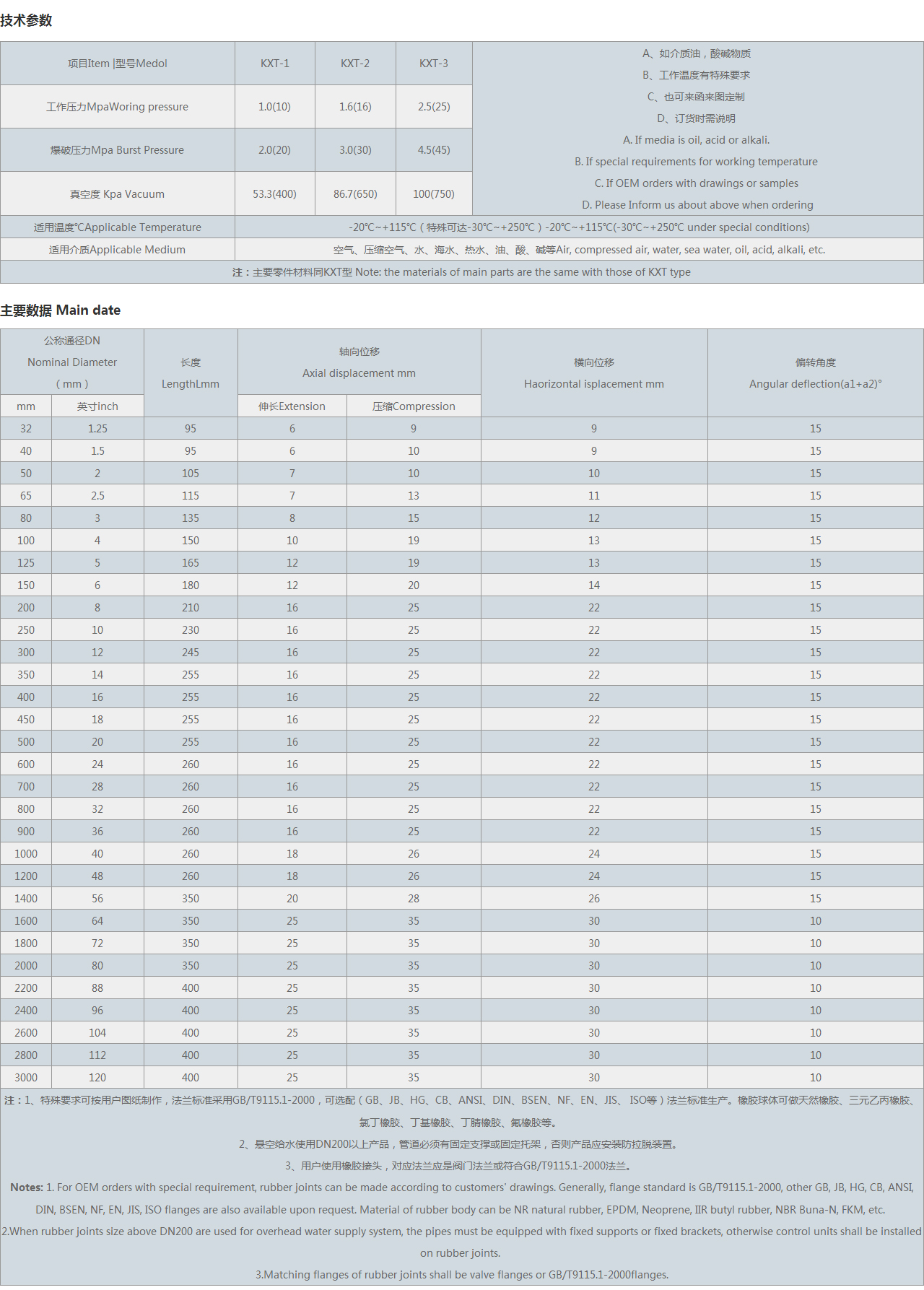924x1290 pixels.
Task: Select the Applicable Temperature row label
Action: point(117,227)
